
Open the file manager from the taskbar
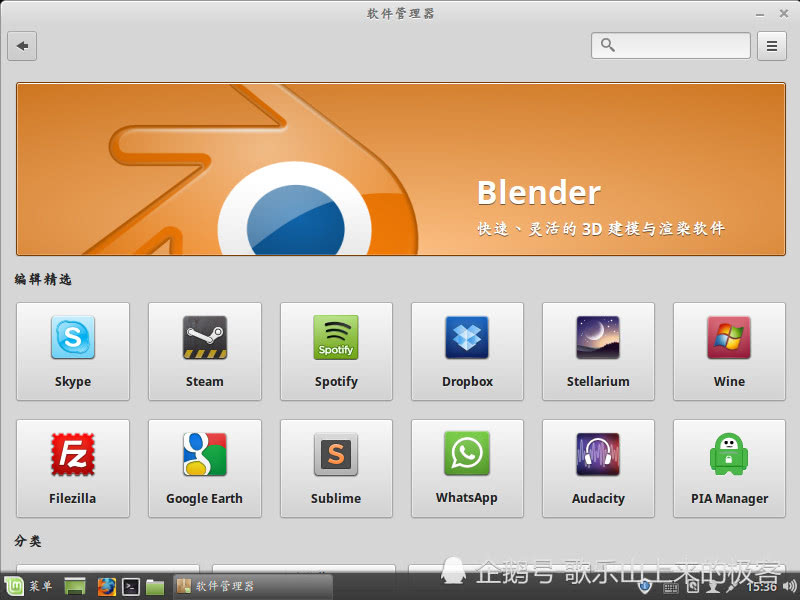155,587
